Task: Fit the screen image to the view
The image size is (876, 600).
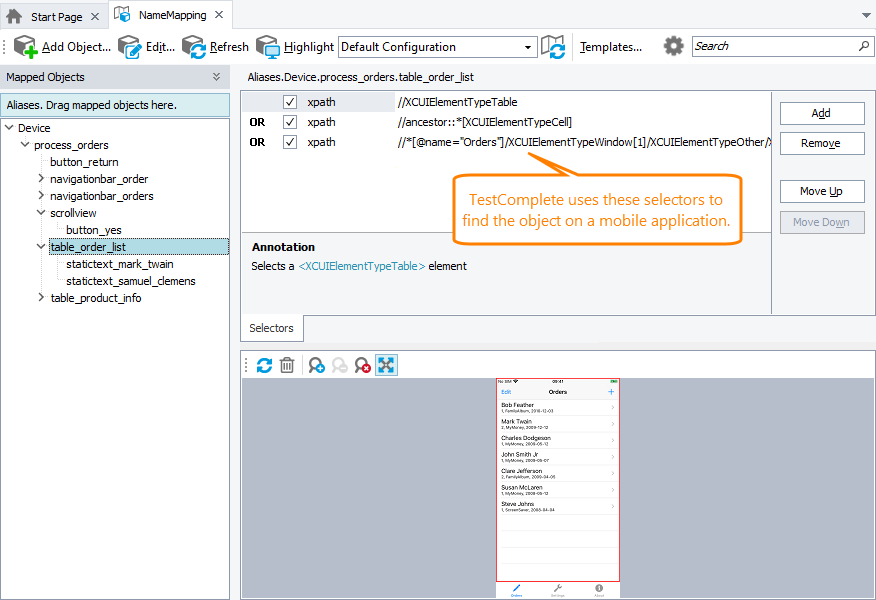Action: point(386,364)
